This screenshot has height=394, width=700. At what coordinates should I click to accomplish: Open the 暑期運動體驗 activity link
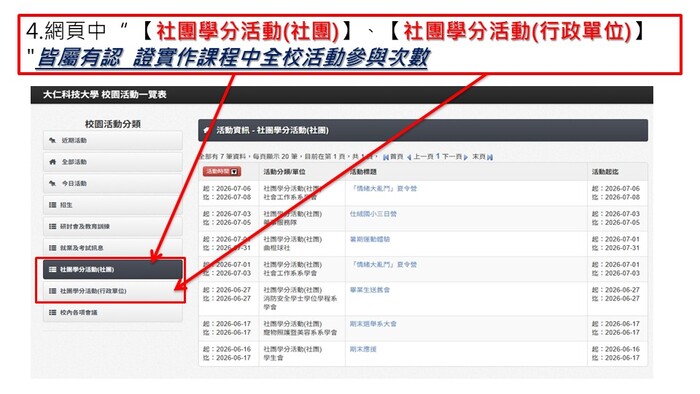(x=370, y=240)
